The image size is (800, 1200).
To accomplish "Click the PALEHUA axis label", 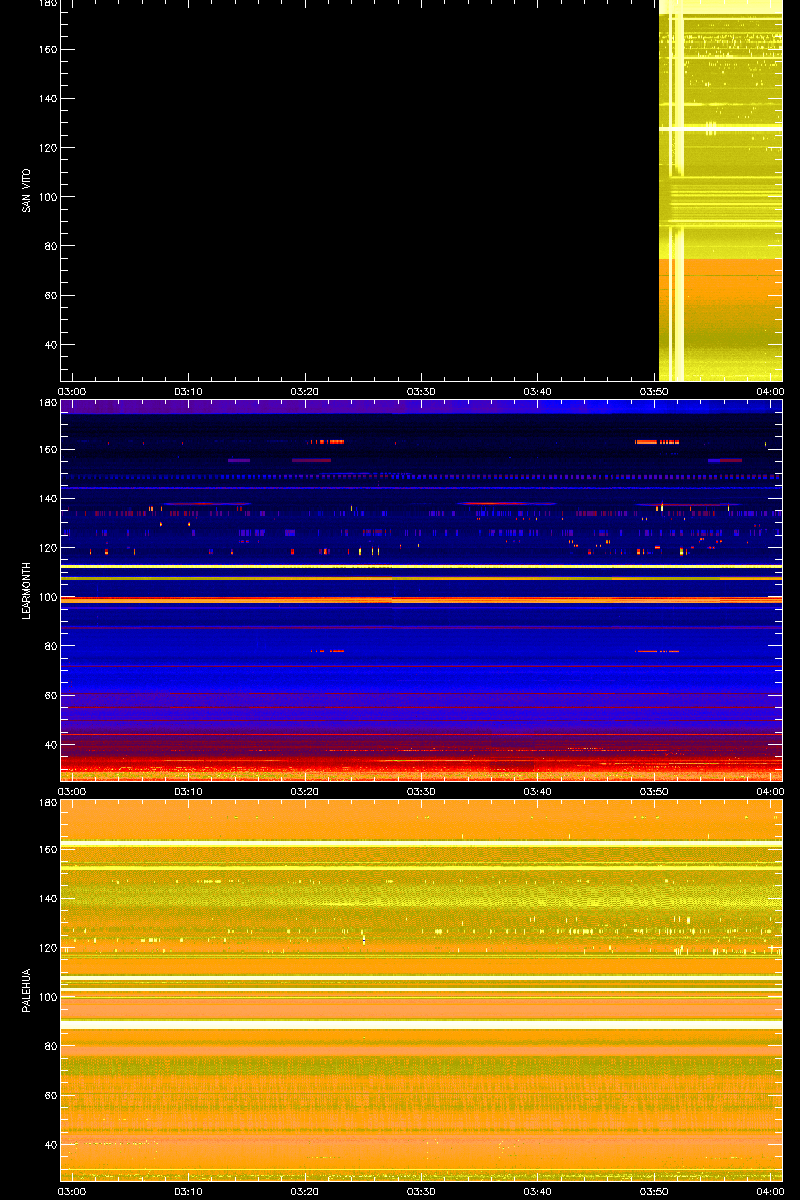I will [x=26, y=990].
